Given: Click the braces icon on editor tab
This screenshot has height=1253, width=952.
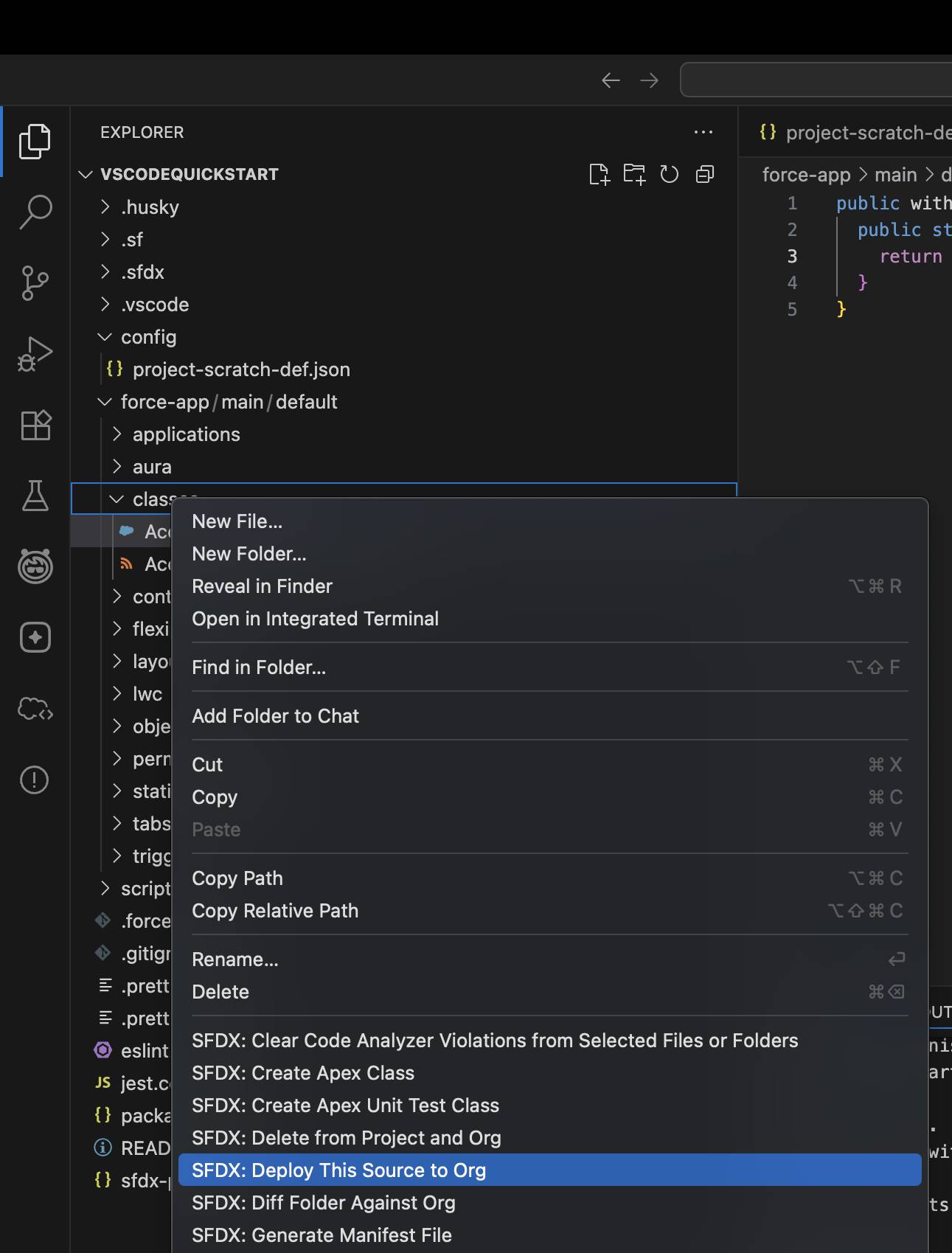Looking at the screenshot, I should [768, 132].
